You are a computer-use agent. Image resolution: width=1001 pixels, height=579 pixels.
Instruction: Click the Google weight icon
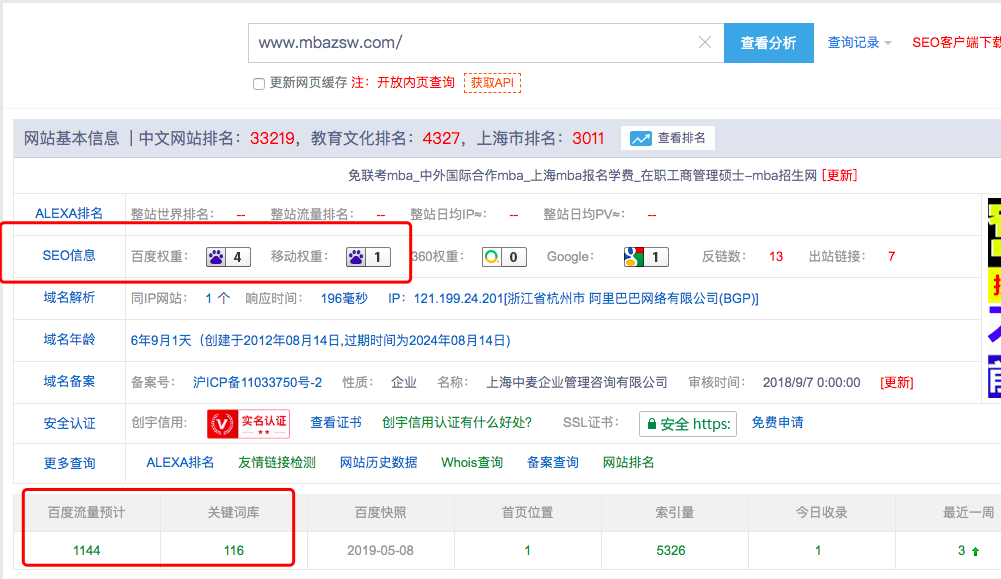tap(633, 257)
